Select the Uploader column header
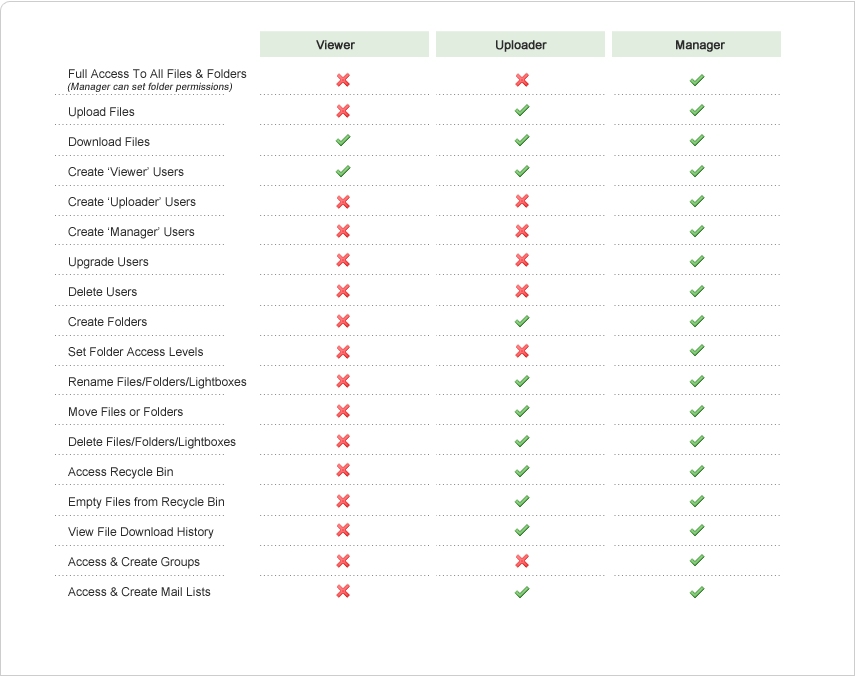Viewport: 855px width, 676px height. click(x=520, y=45)
